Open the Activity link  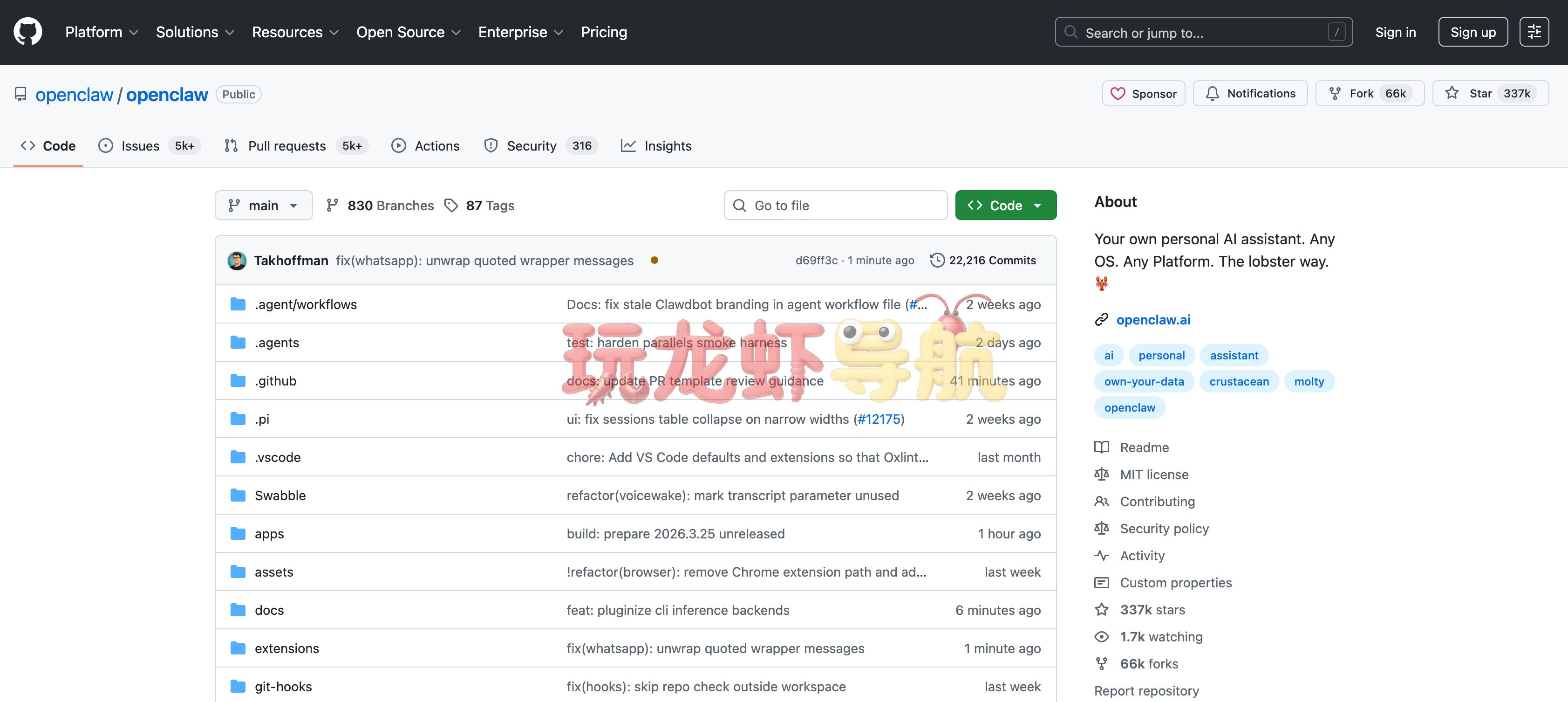pyautogui.click(x=1130, y=556)
